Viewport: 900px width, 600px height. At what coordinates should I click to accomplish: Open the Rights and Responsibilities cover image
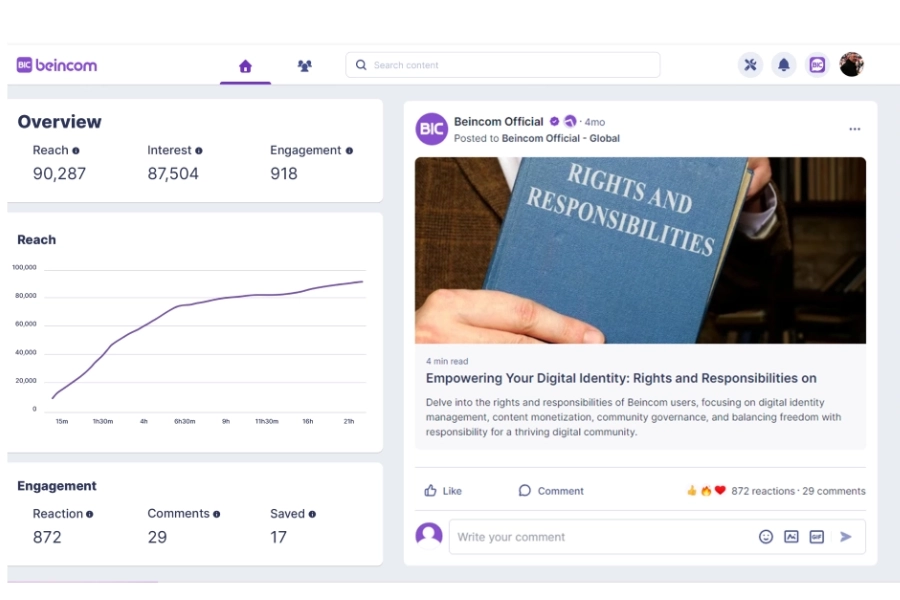[x=640, y=250]
